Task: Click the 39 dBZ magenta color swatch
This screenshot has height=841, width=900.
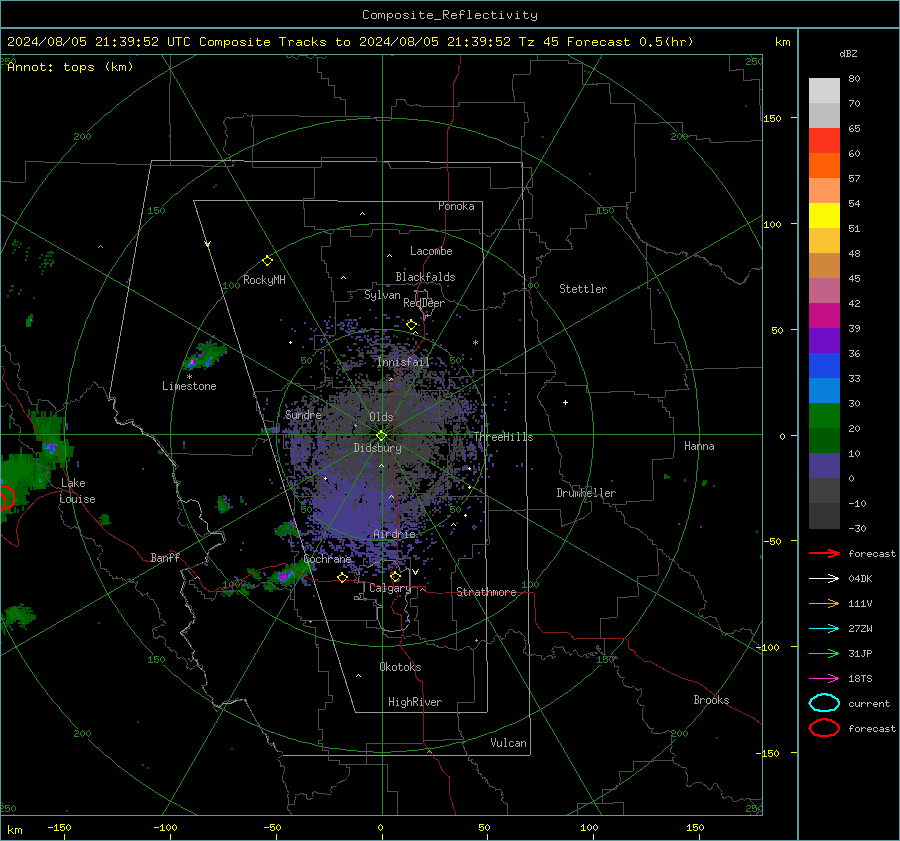Action: click(x=824, y=316)
